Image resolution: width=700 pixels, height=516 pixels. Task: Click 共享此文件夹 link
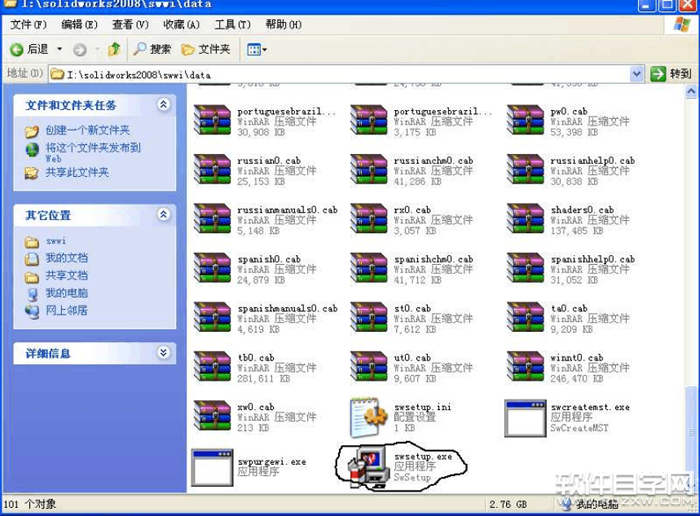pos(77,172)
